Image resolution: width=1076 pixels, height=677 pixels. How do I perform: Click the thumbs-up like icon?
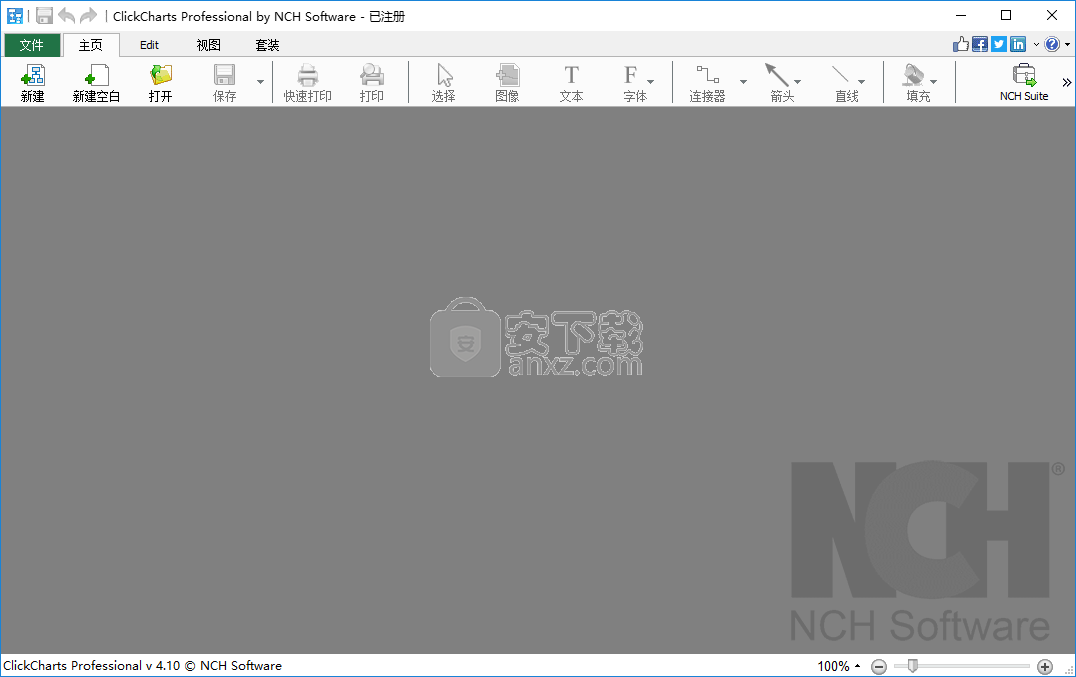pos(961,44)
